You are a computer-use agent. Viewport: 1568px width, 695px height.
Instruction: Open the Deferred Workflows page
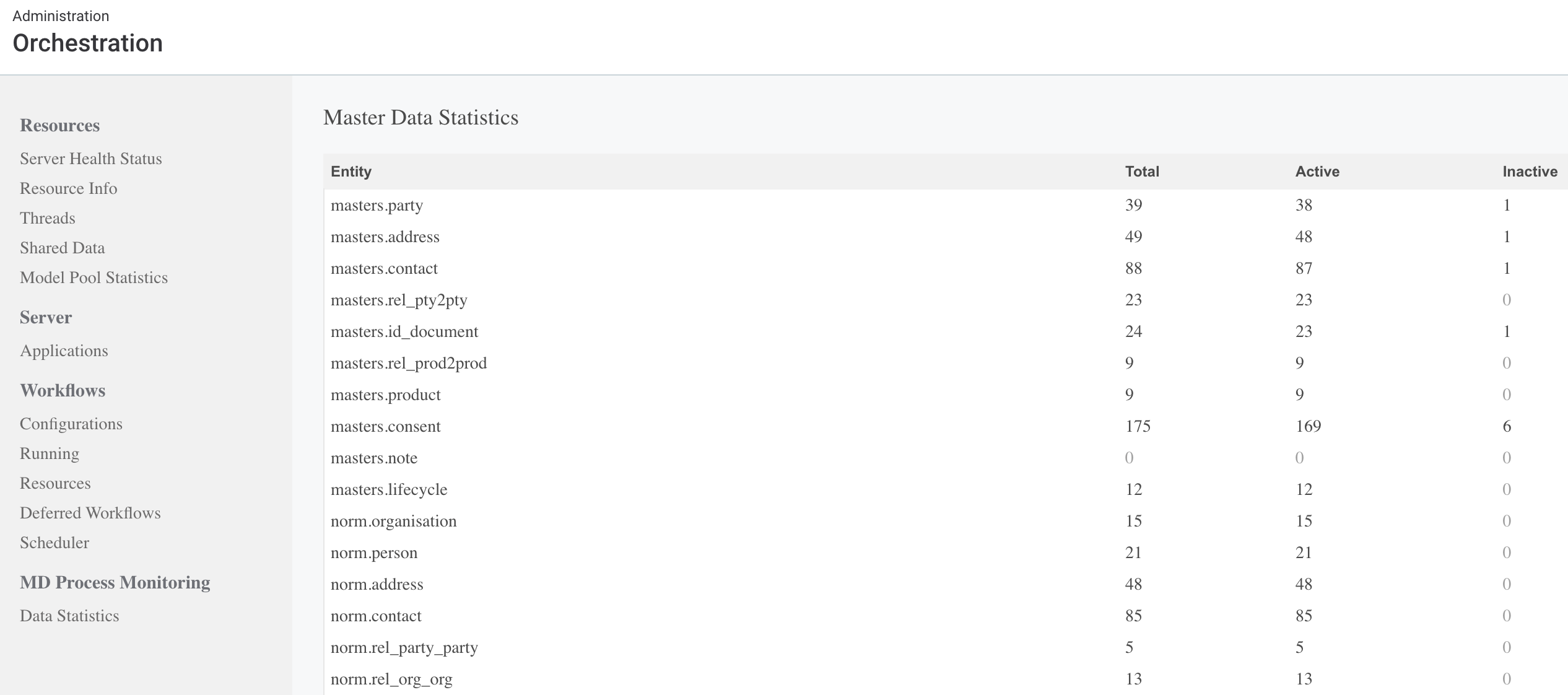coord(90,513)
